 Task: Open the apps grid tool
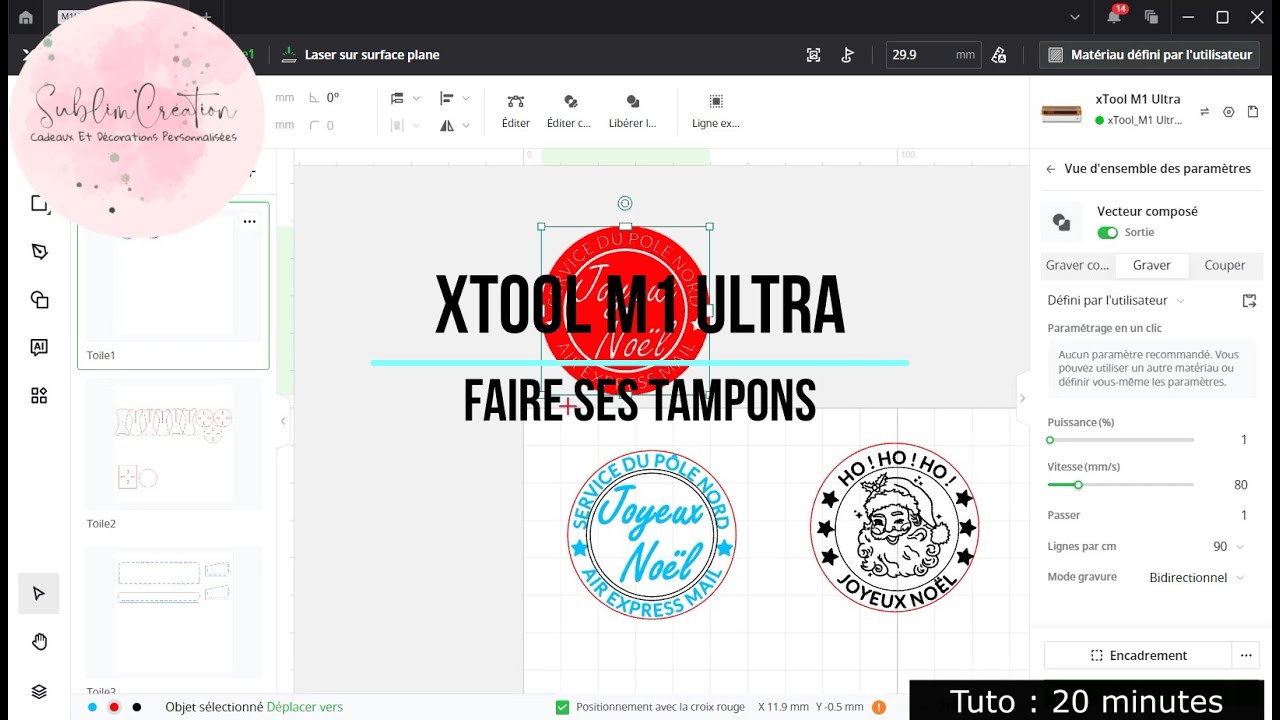39,395
